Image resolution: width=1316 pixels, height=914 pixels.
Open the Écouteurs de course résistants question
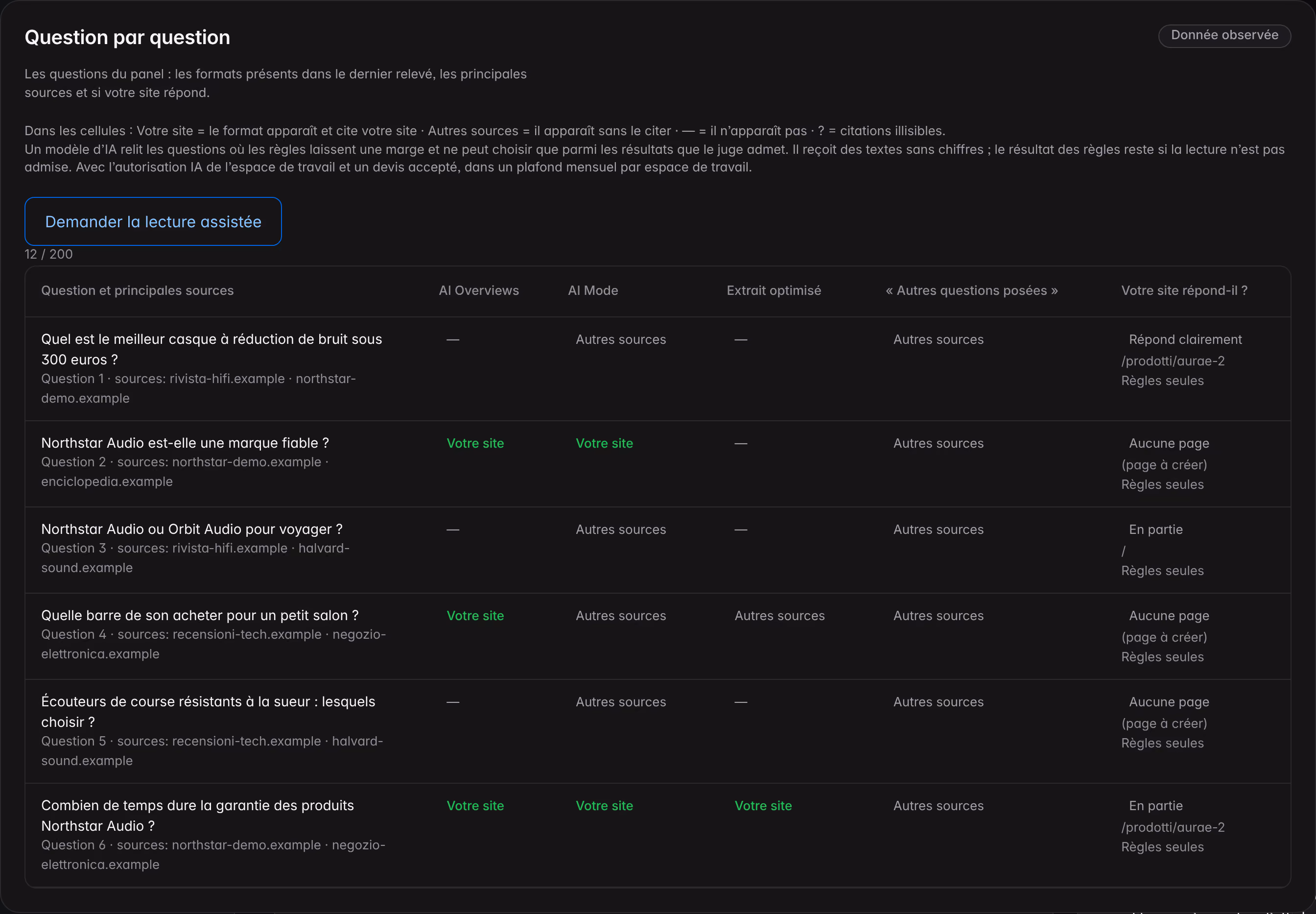tap(208, 712)
